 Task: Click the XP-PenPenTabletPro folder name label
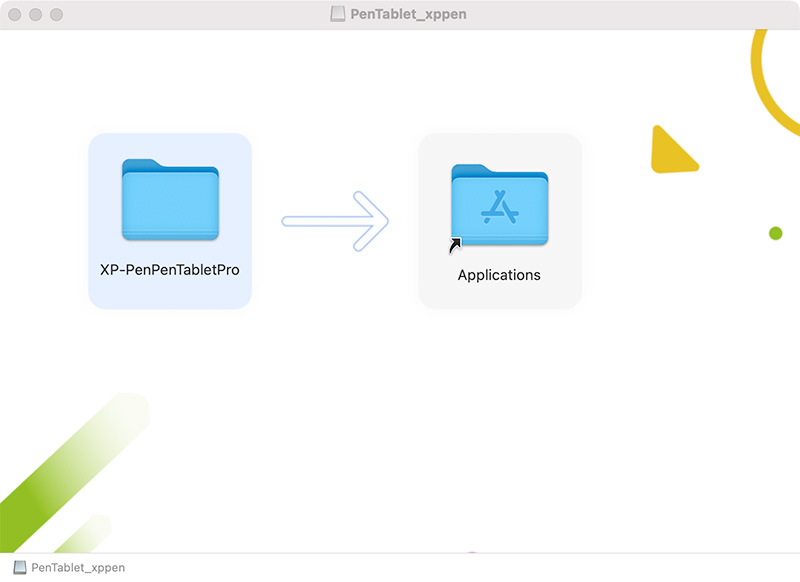(170, 270)
